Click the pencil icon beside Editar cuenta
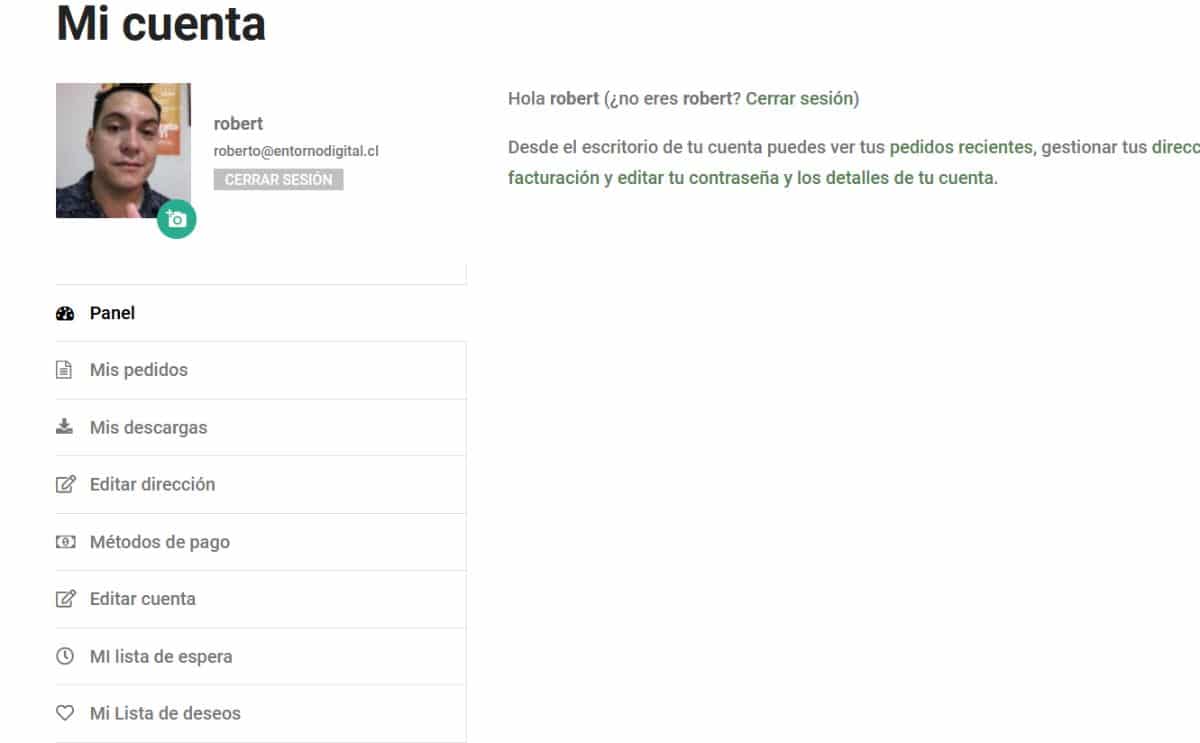 click(x=65, y=599)
